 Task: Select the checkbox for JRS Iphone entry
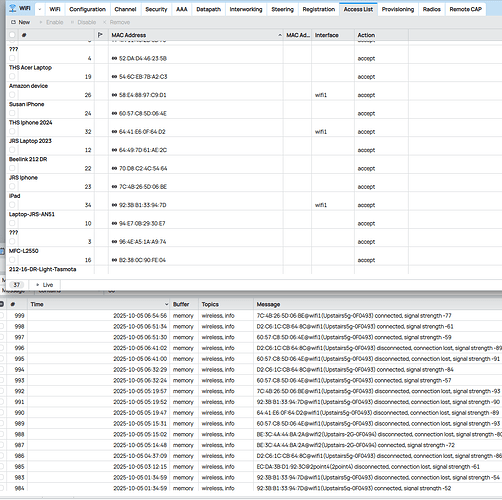12,186
